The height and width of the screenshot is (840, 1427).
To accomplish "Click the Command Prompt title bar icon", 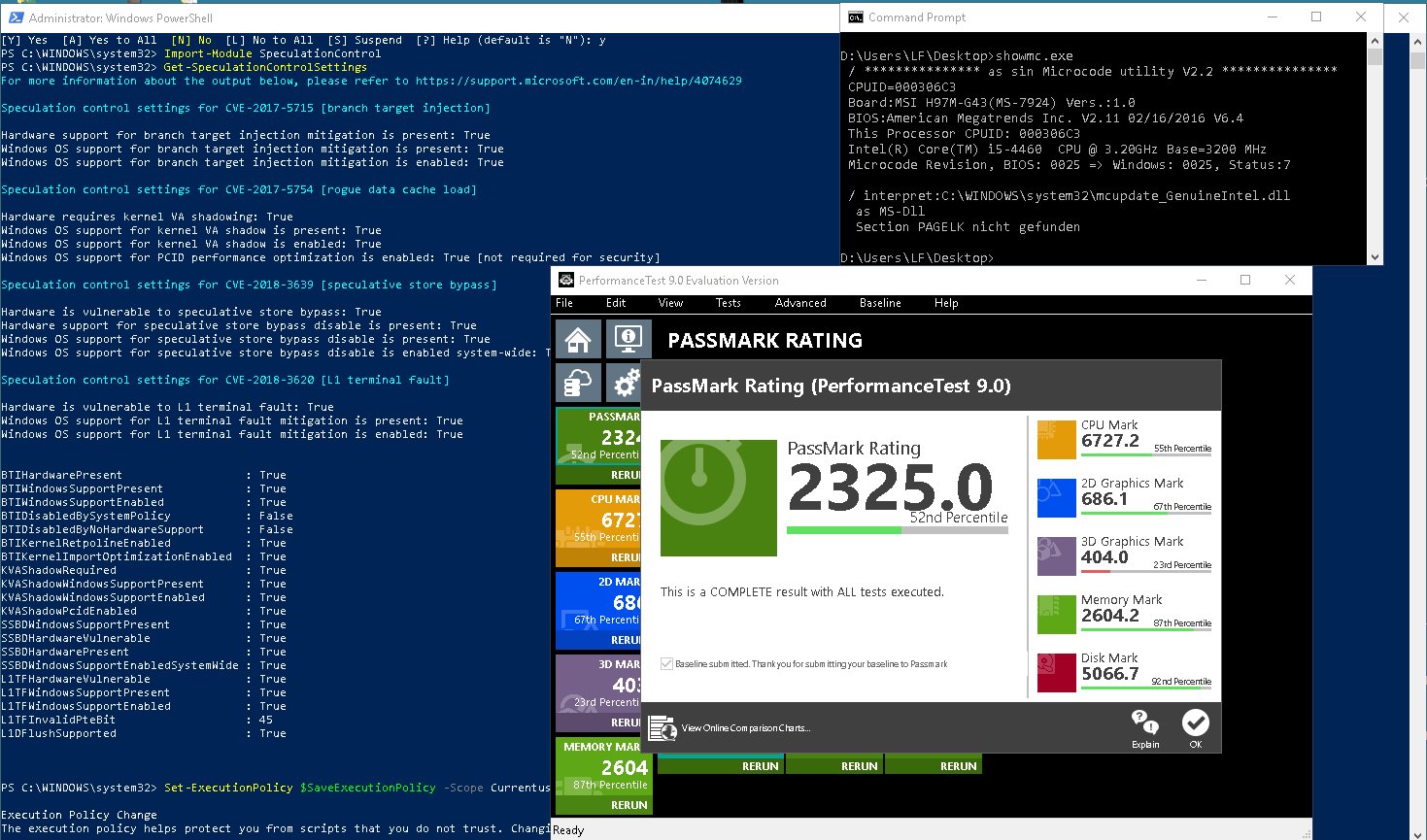I will [855, 17].
